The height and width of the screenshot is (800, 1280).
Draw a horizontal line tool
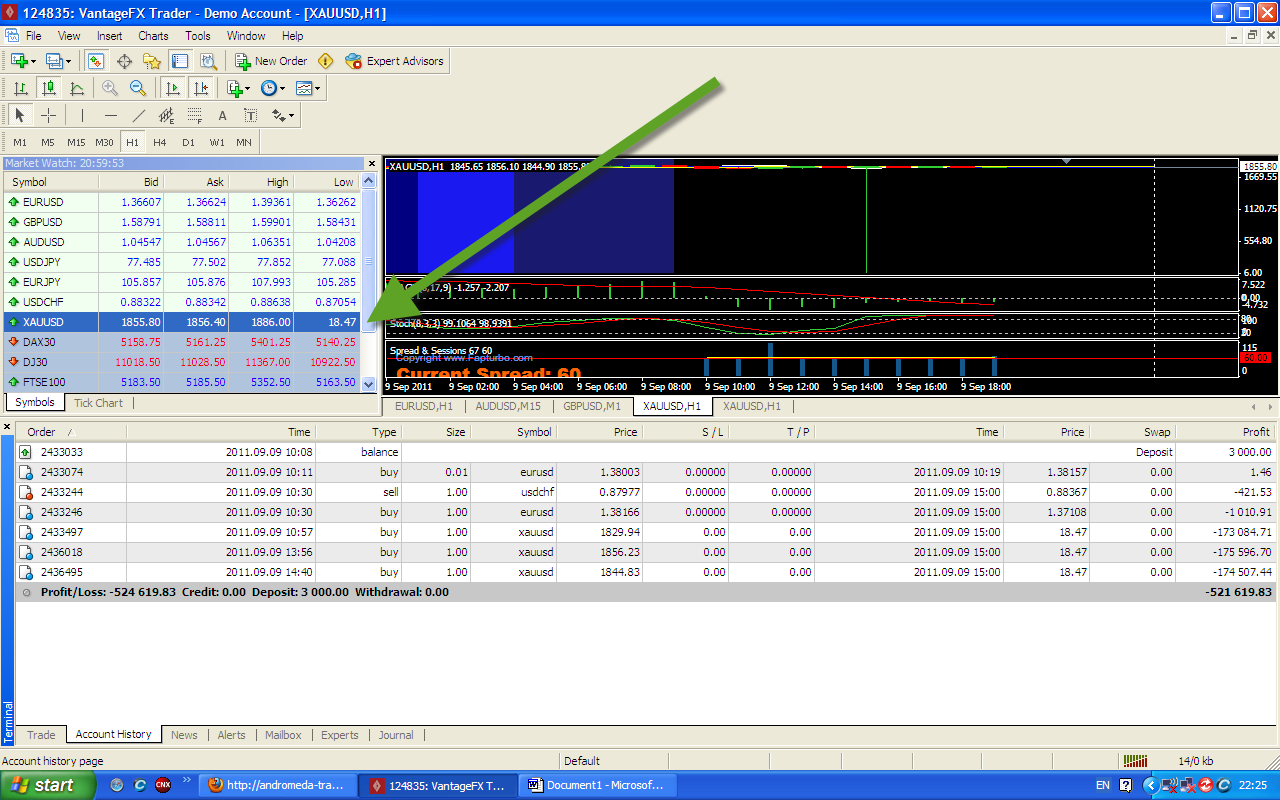coord(110,115)
